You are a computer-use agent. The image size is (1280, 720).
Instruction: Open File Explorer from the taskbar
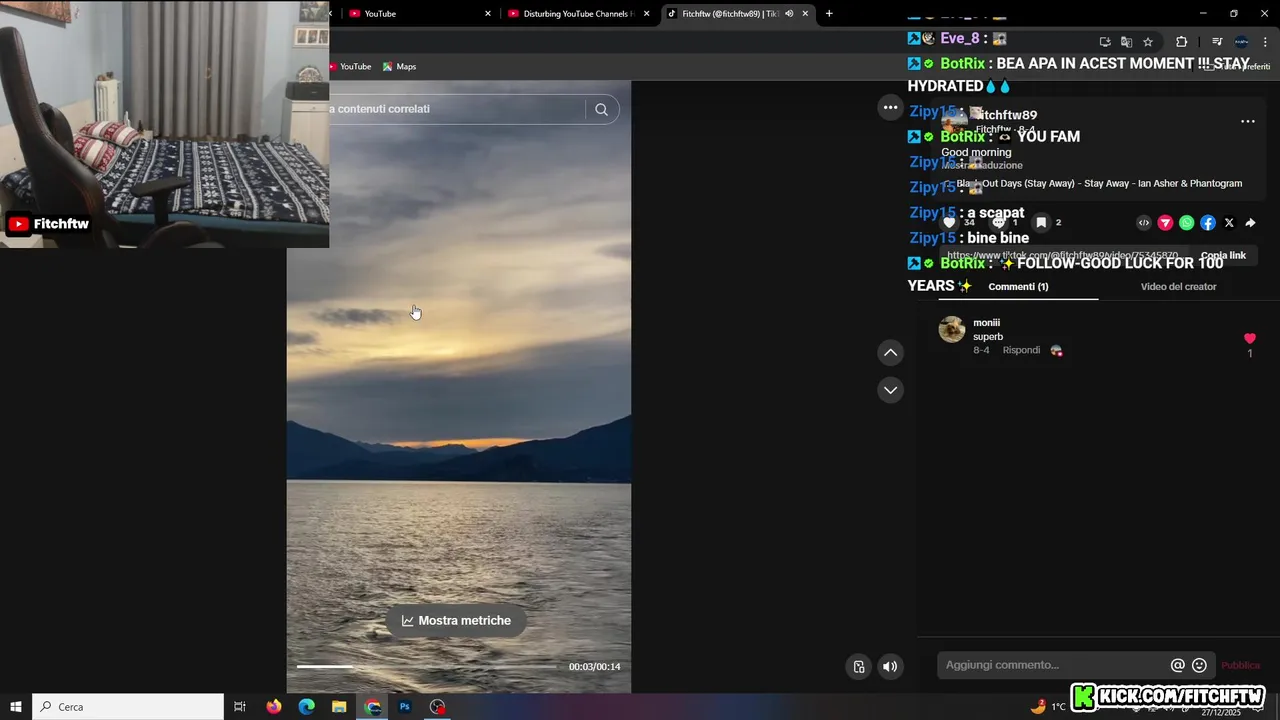click(x=340, y=707)
